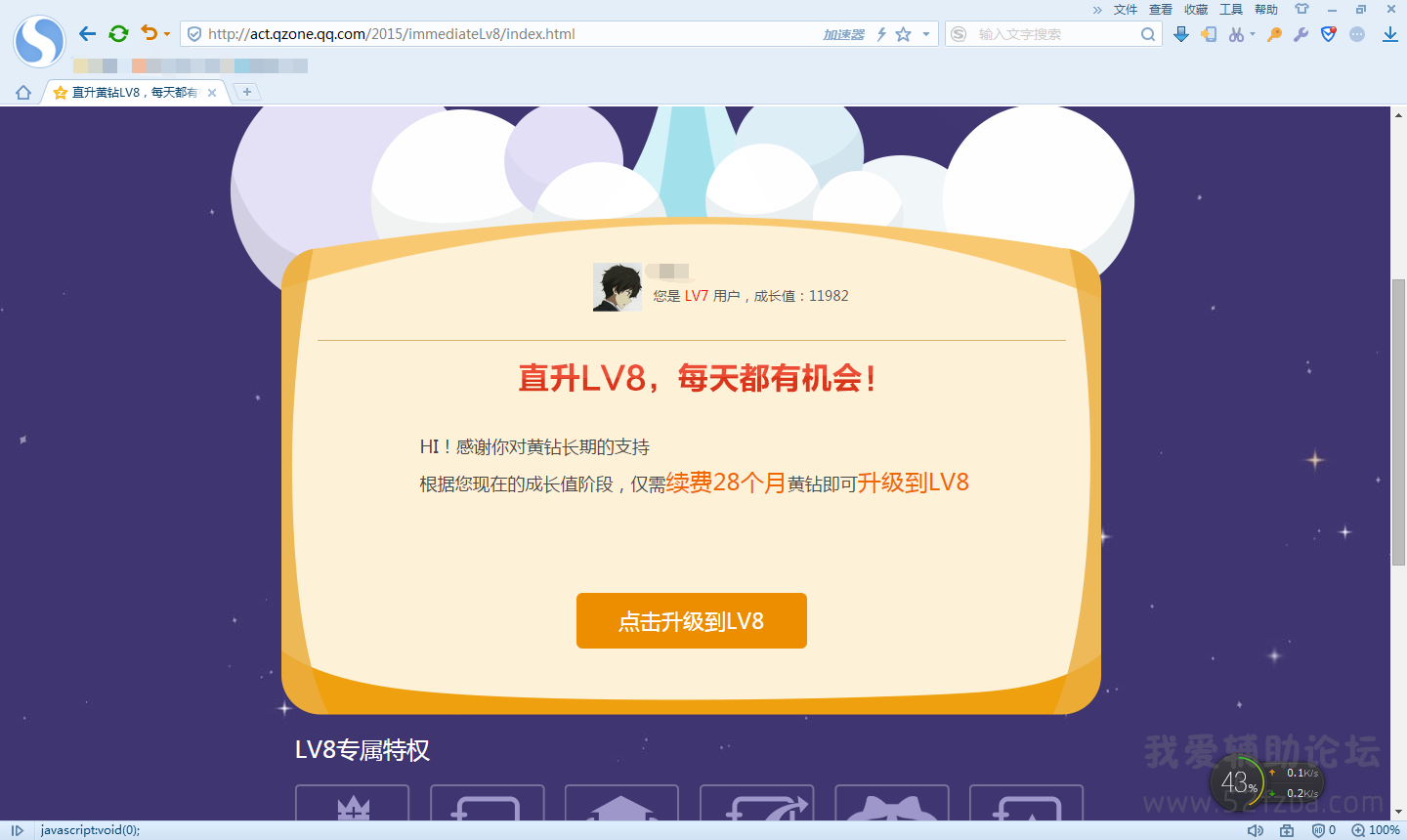
Task: Click the graduation cap privilege card
Action: pyautogui.click(x=621, y=803)
